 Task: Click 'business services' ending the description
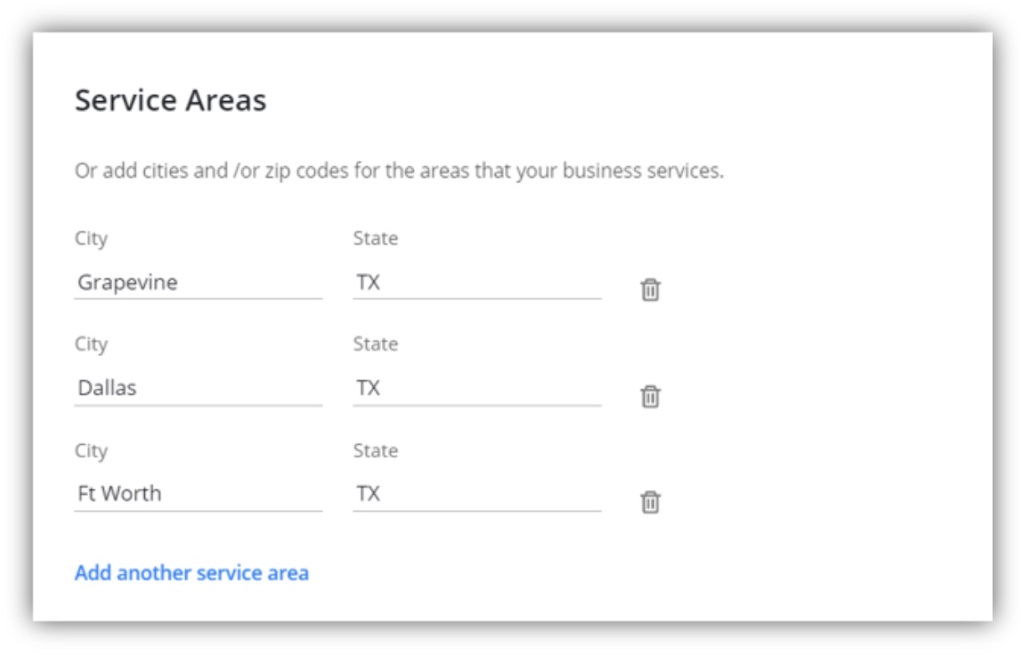coord(640,171)
